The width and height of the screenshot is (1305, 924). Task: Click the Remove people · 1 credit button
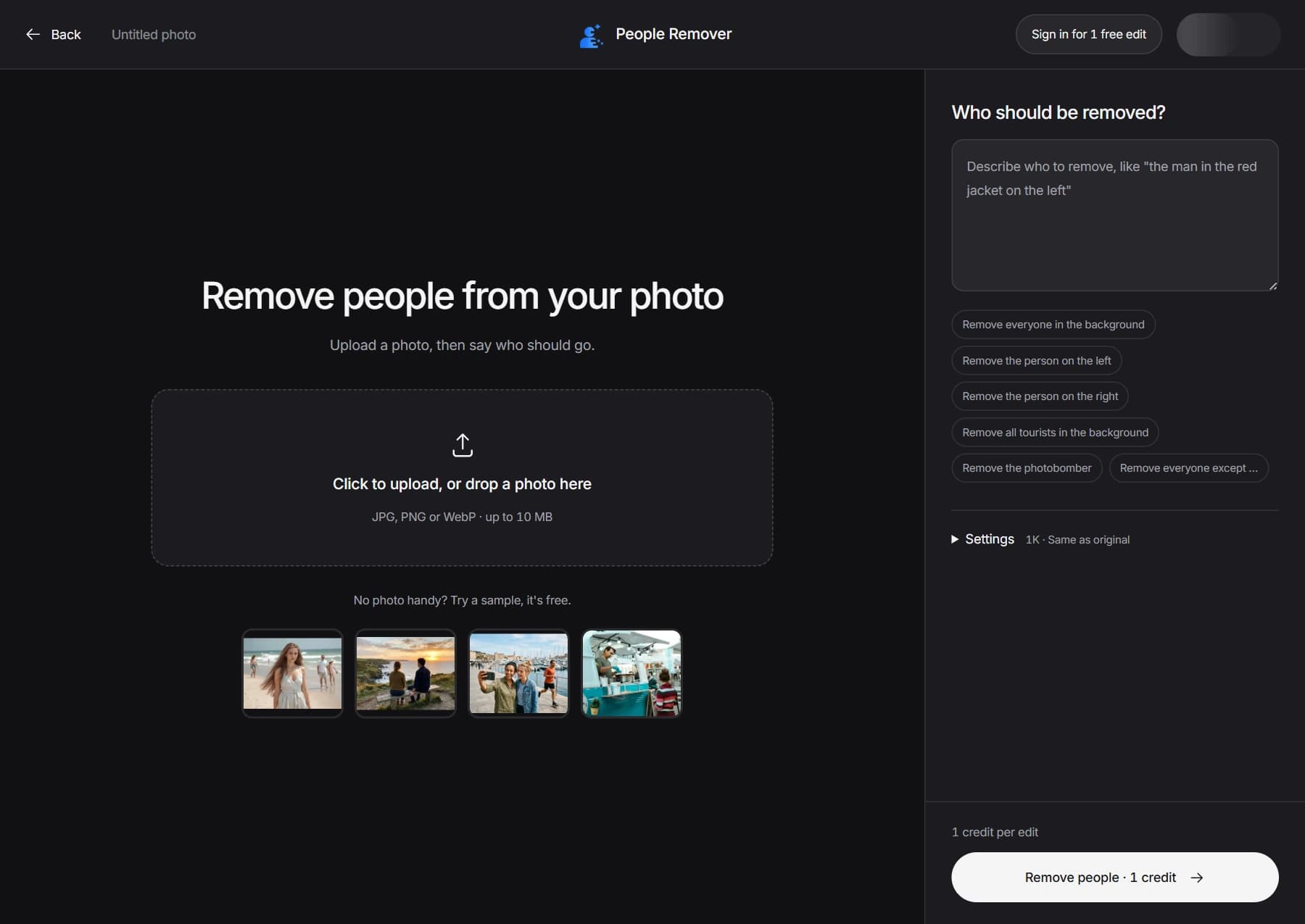coord(1114,877)
